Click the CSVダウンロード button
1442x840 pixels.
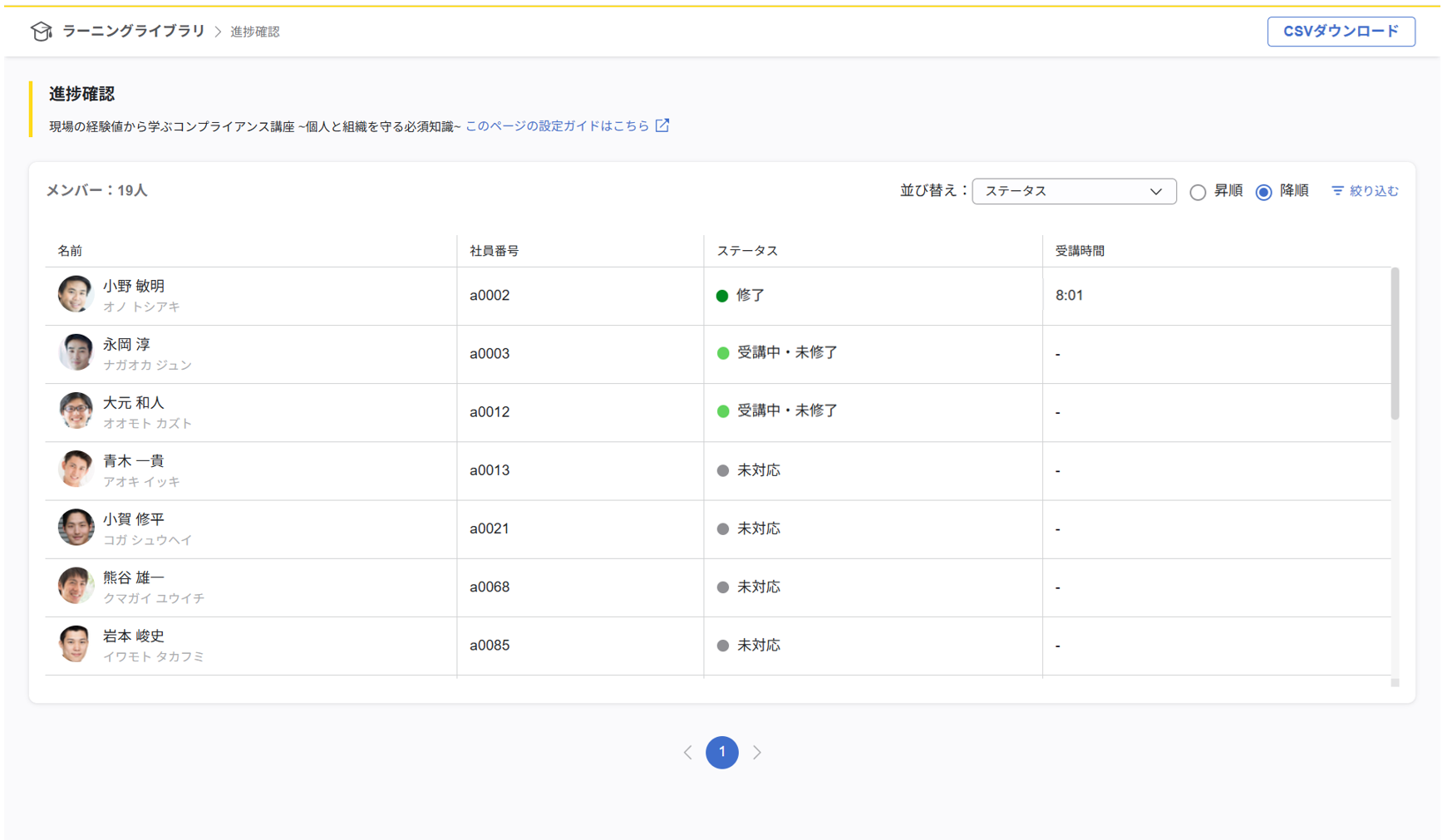1341,32
